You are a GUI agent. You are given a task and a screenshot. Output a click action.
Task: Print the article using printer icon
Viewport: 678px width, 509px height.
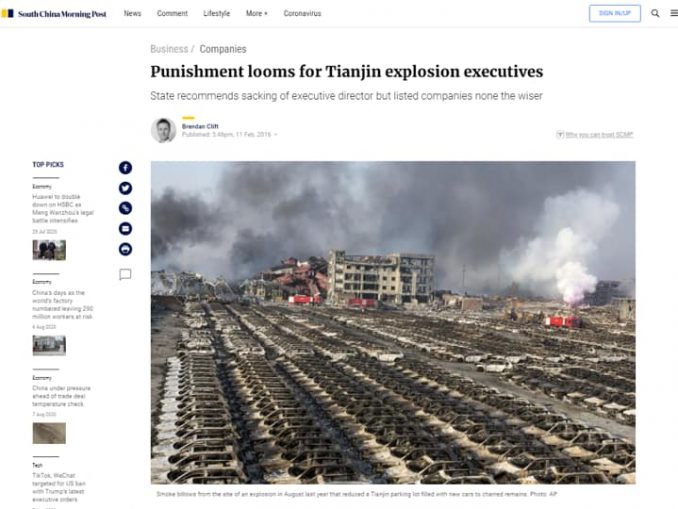[x=125, y=249]
